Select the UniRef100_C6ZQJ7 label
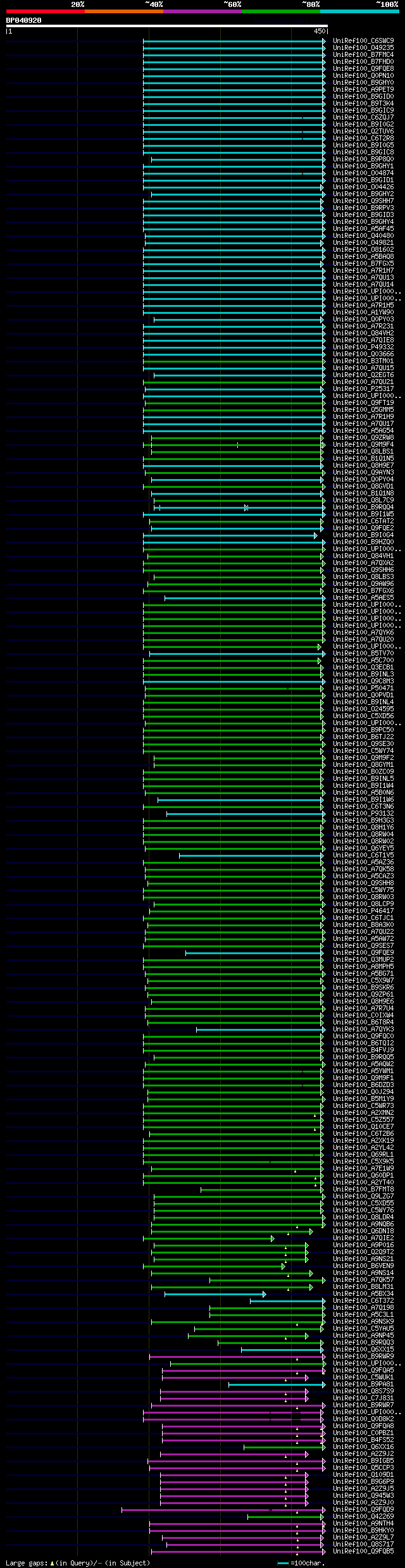The image size is (405, 1568). (x=363, y=117)
